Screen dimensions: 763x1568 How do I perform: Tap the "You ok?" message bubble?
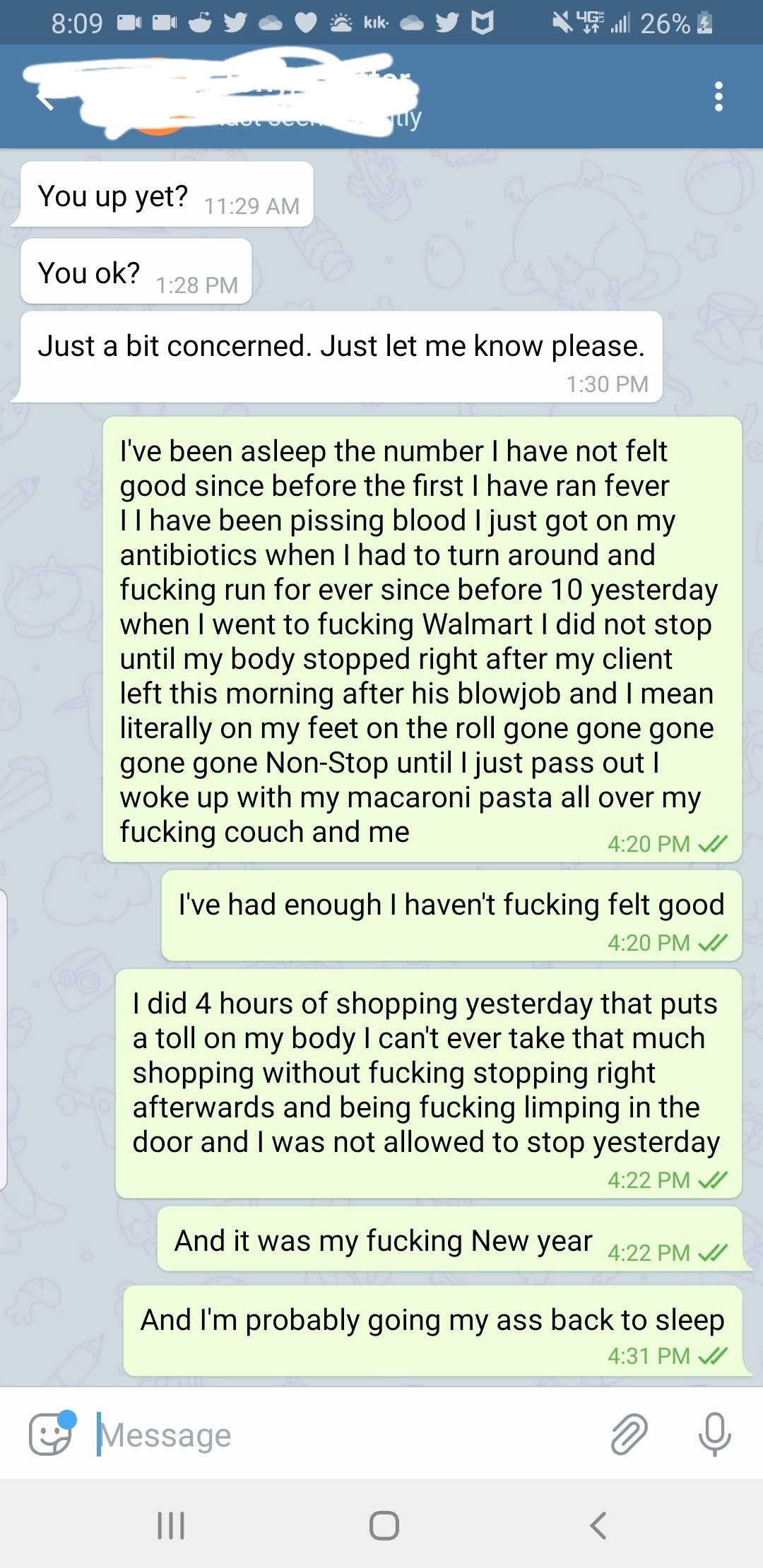click(136, 272)
